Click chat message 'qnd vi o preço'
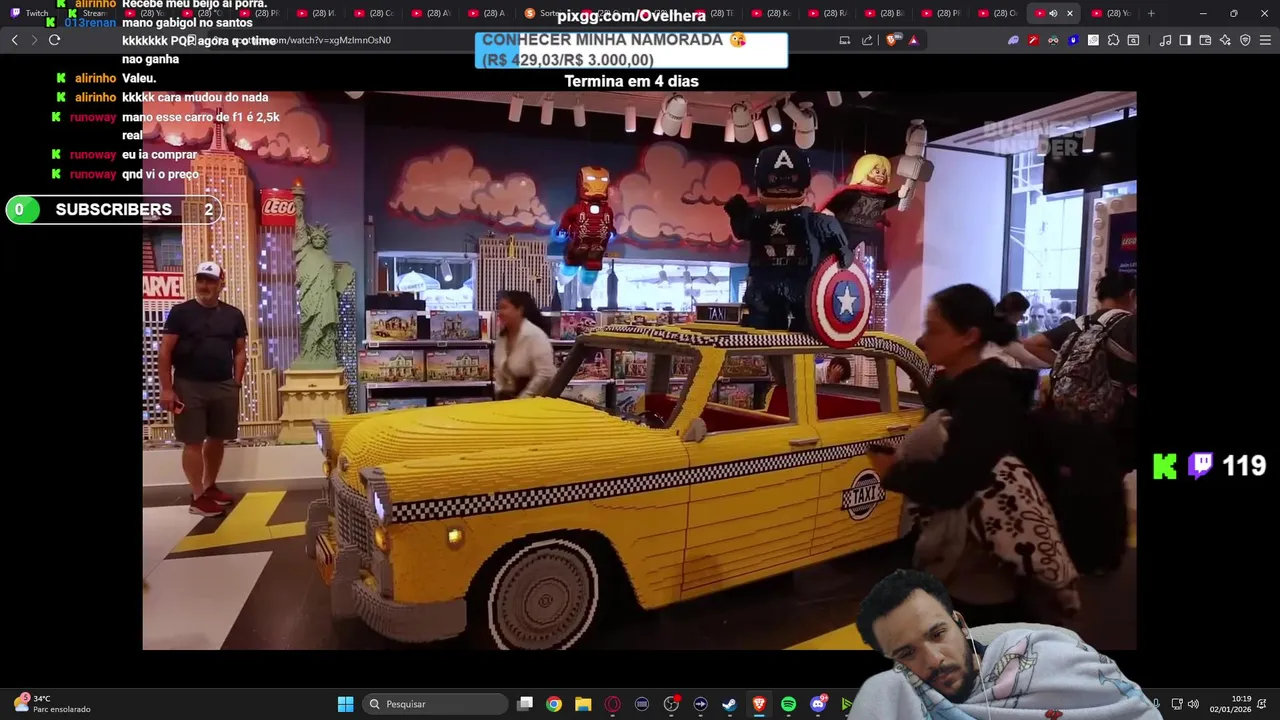This screenshot has height=720, width=1280. [x=161, y=174]
